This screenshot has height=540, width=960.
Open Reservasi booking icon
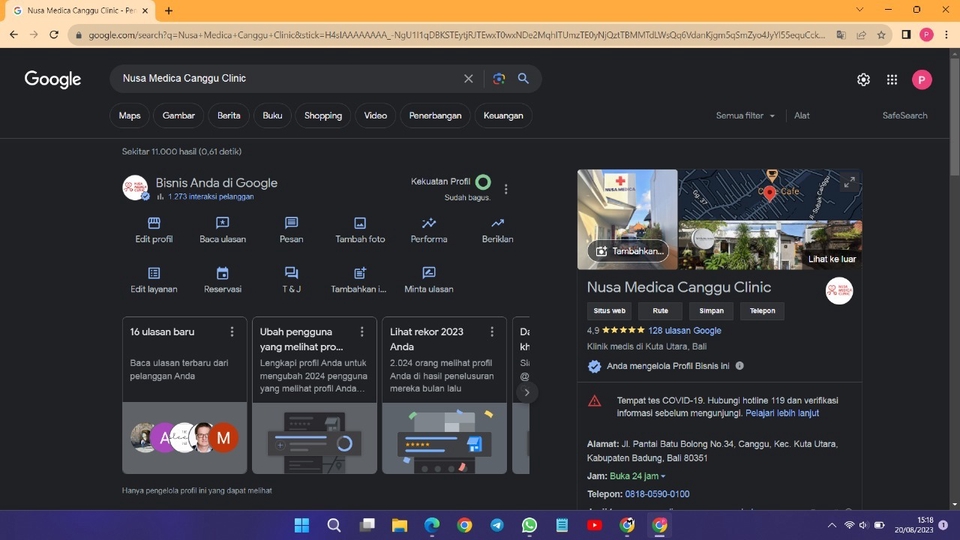pyautogui.click(x=222, y=280)
